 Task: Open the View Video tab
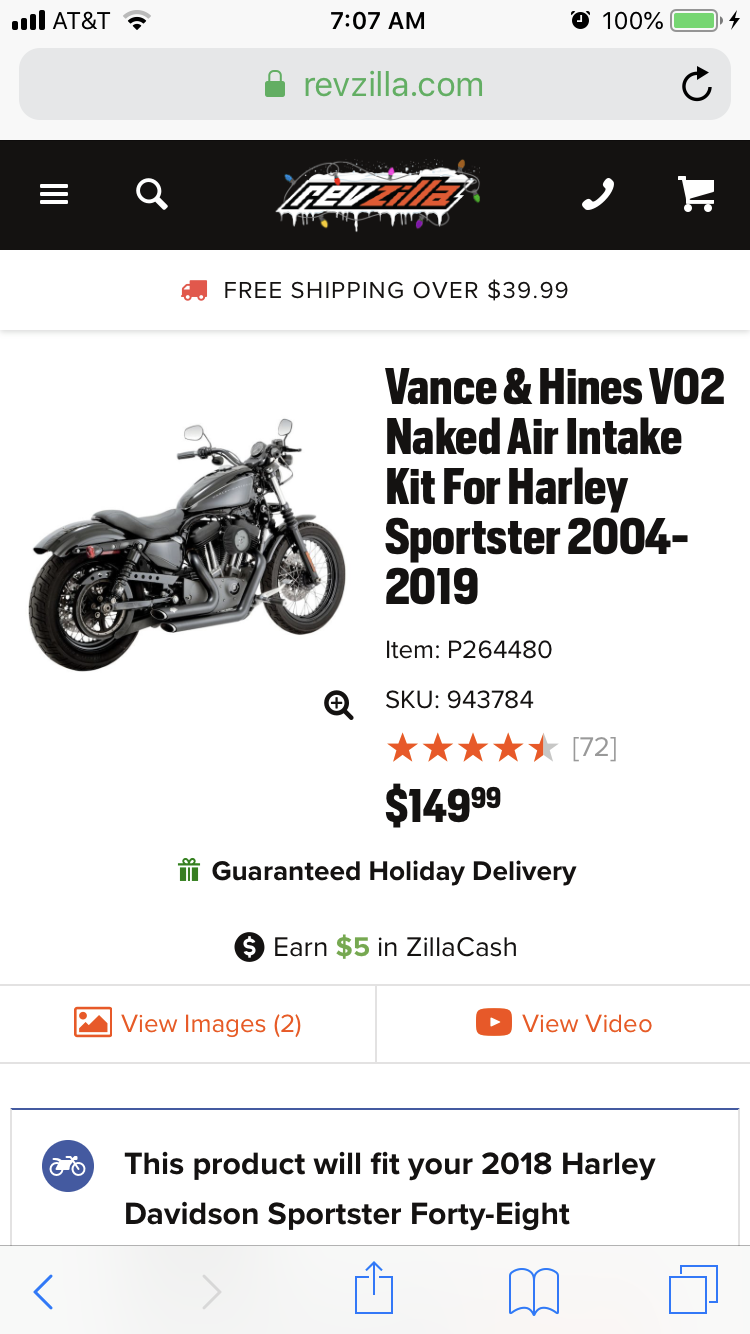click(564, 1024)
